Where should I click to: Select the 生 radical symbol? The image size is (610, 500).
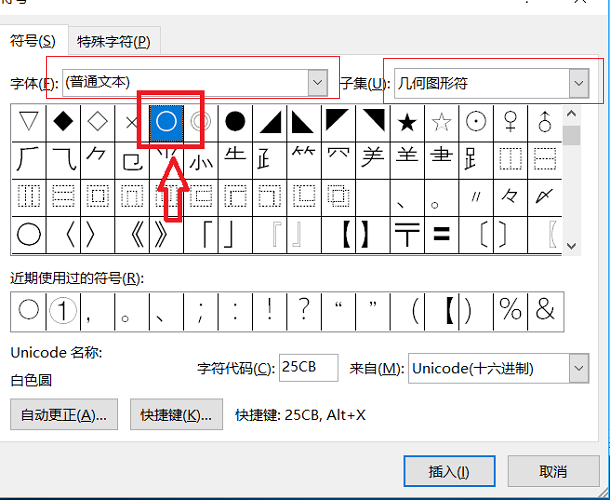[x=235, y=160]
